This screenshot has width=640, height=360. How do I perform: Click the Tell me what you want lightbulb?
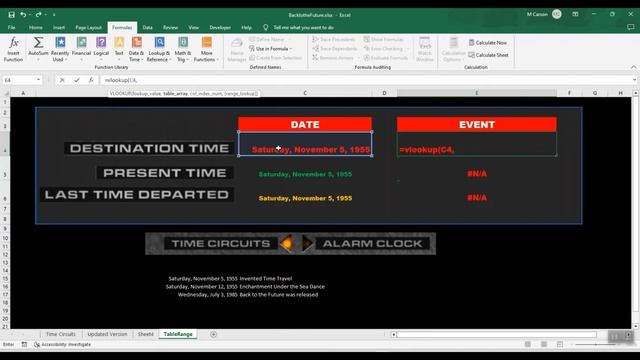tap(266, 27)
